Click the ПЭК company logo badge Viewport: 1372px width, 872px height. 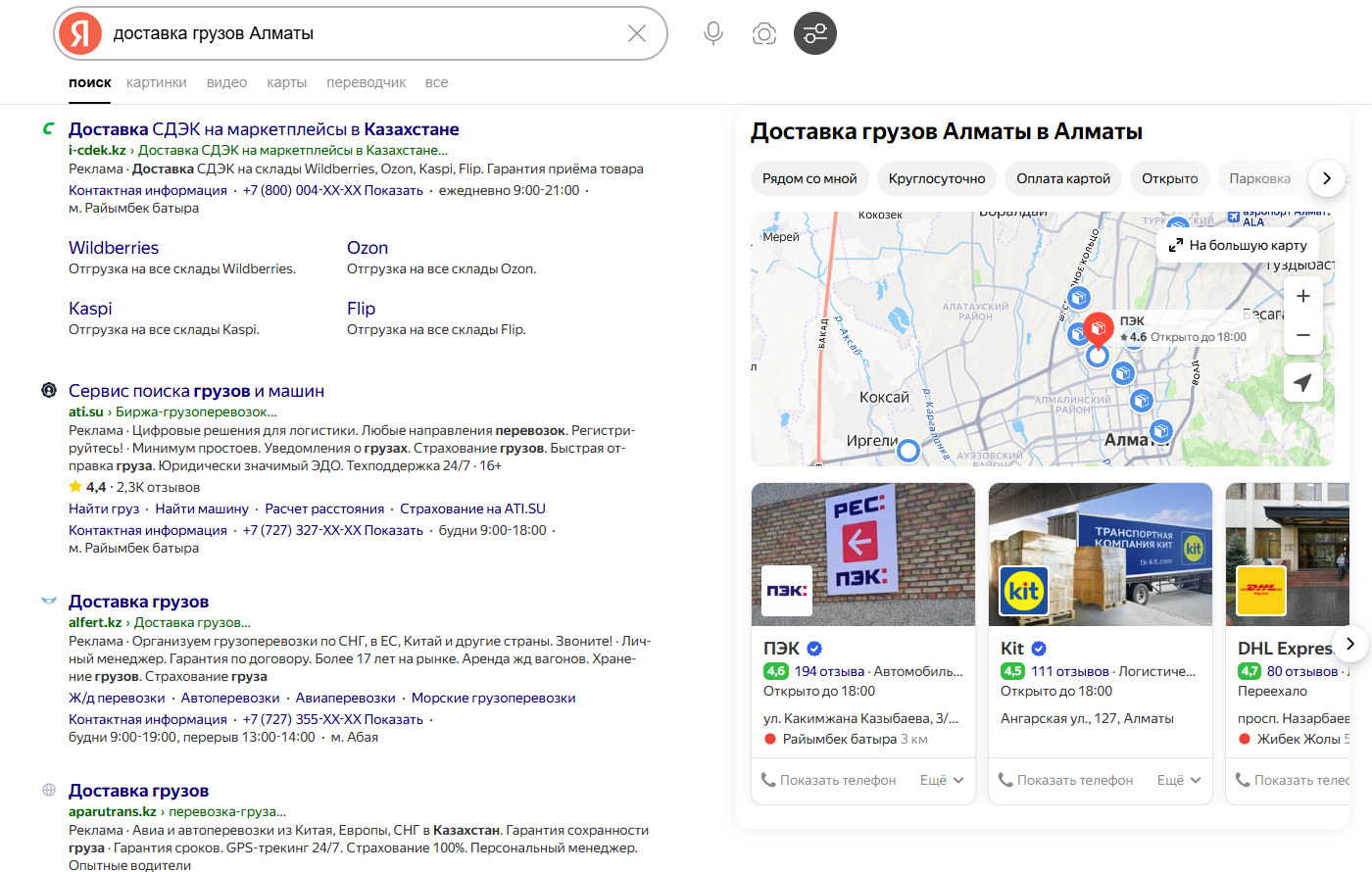click(x=787, y=591)
